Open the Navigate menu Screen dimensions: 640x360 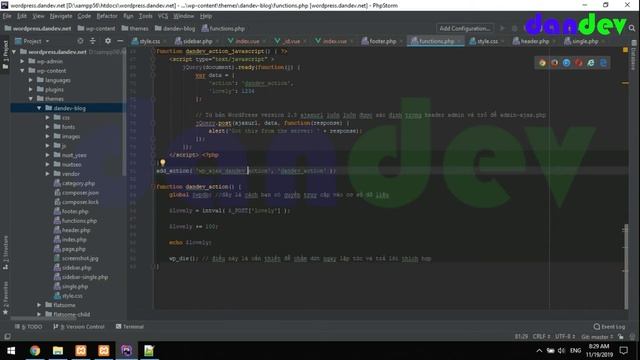[x=61, y=16]
